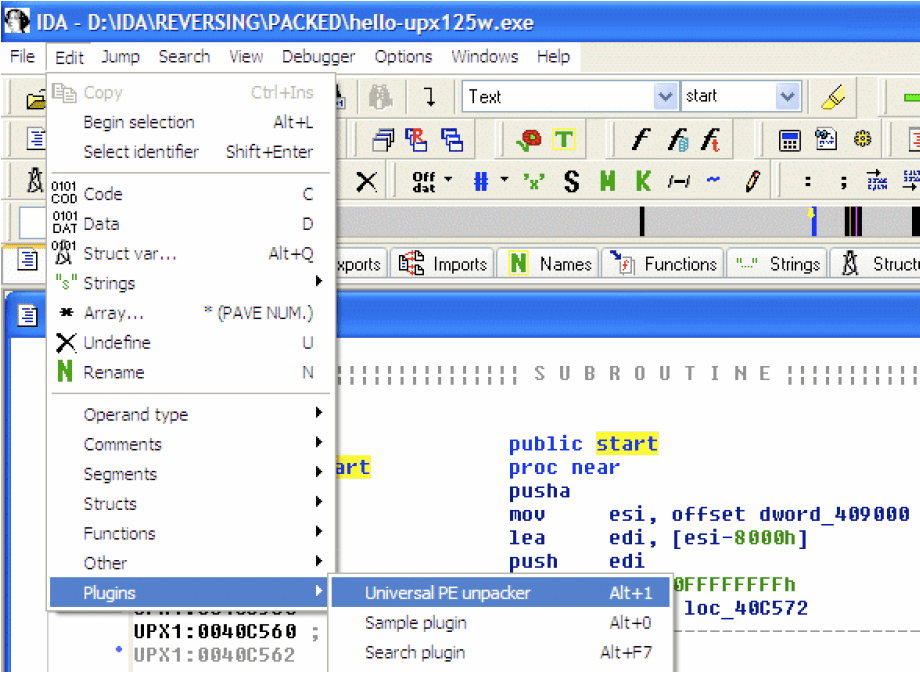Click the highlighter marker toolbar icon
The height and width of the screenshot is (674, 920).
833,96
